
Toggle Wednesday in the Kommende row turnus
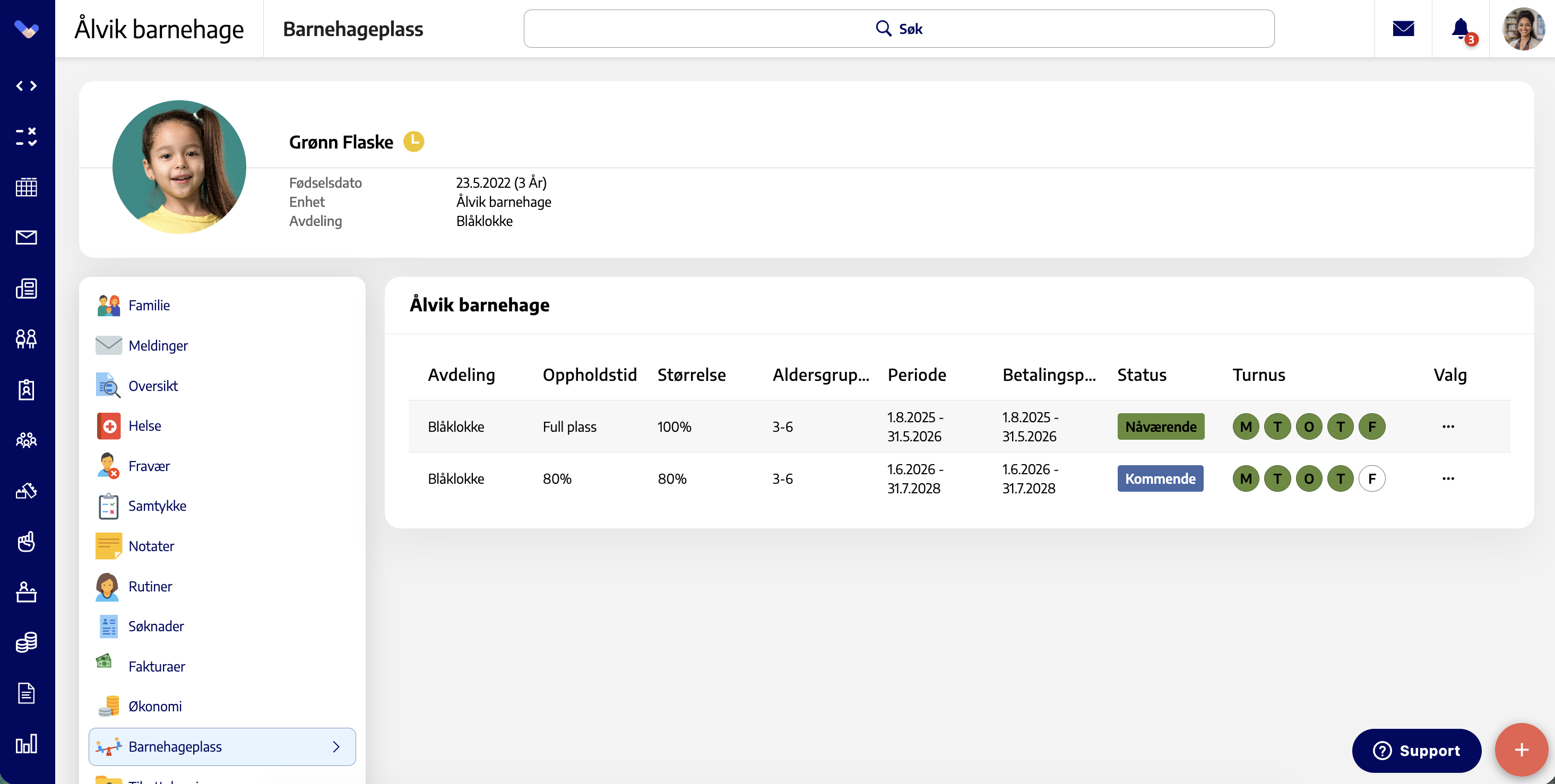pos(1309,478)
